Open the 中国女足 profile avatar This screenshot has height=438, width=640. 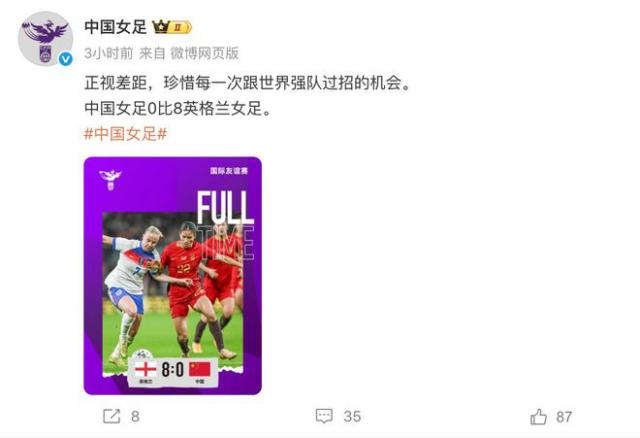pyautogui.click(x=45, y=38)
